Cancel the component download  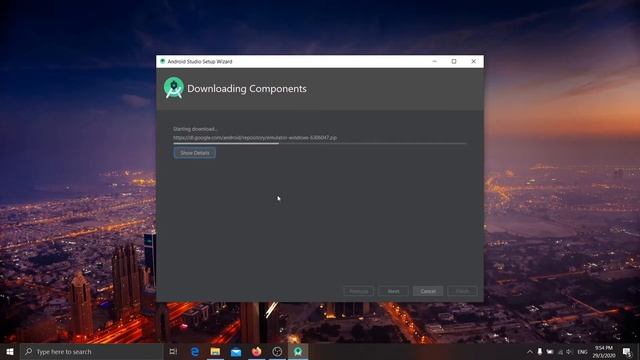[428, 291]
